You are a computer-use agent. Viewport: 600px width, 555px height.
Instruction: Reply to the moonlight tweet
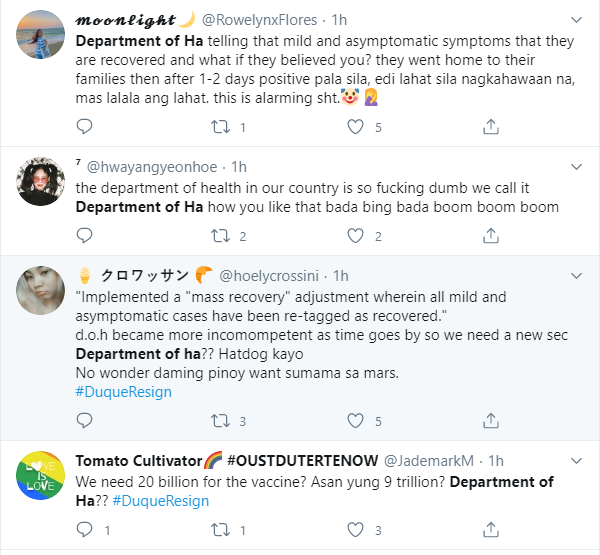click(x=85, y=127)
